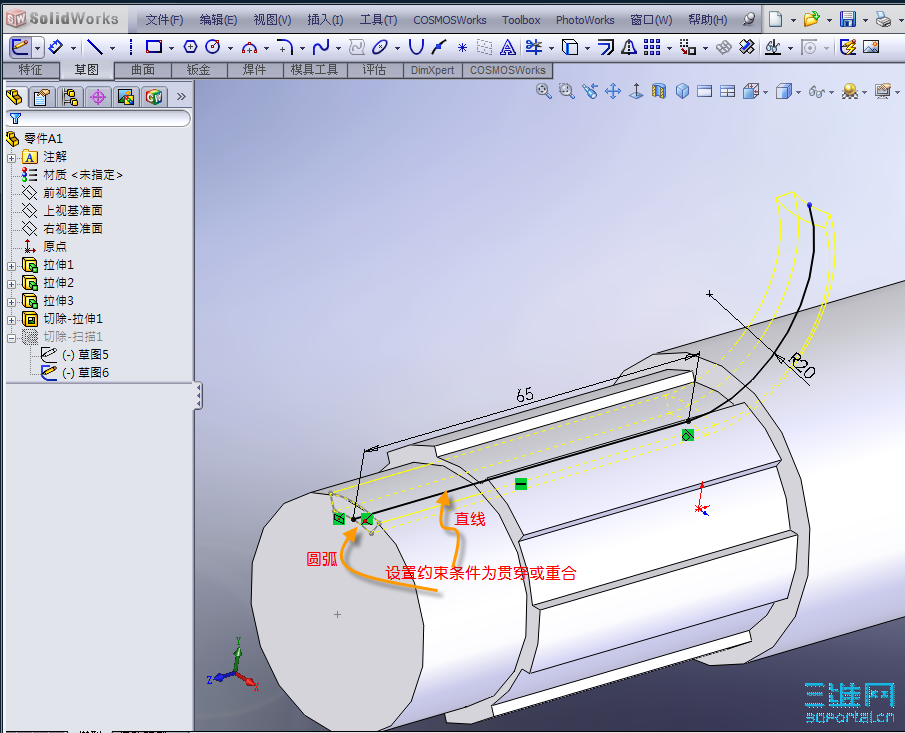Open the 插入(I) menu
The height and width of the screenshot is (733, 905).
pos(325,20)
